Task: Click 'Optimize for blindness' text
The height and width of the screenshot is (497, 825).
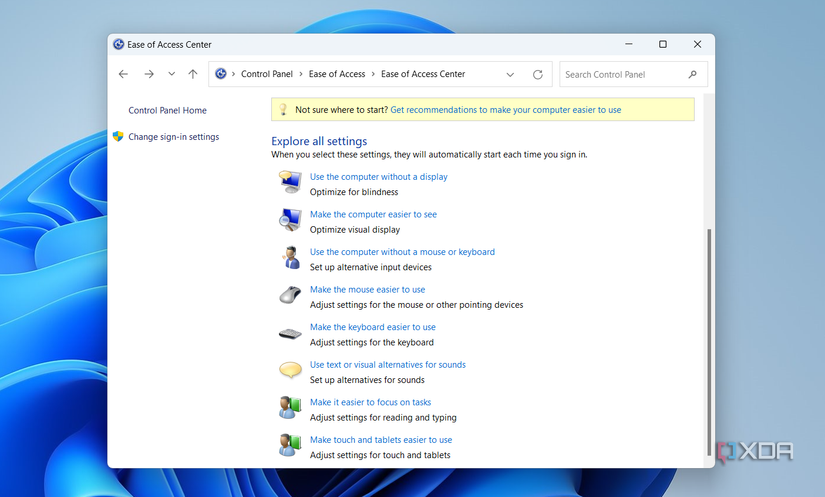Action: coord(354,192)
